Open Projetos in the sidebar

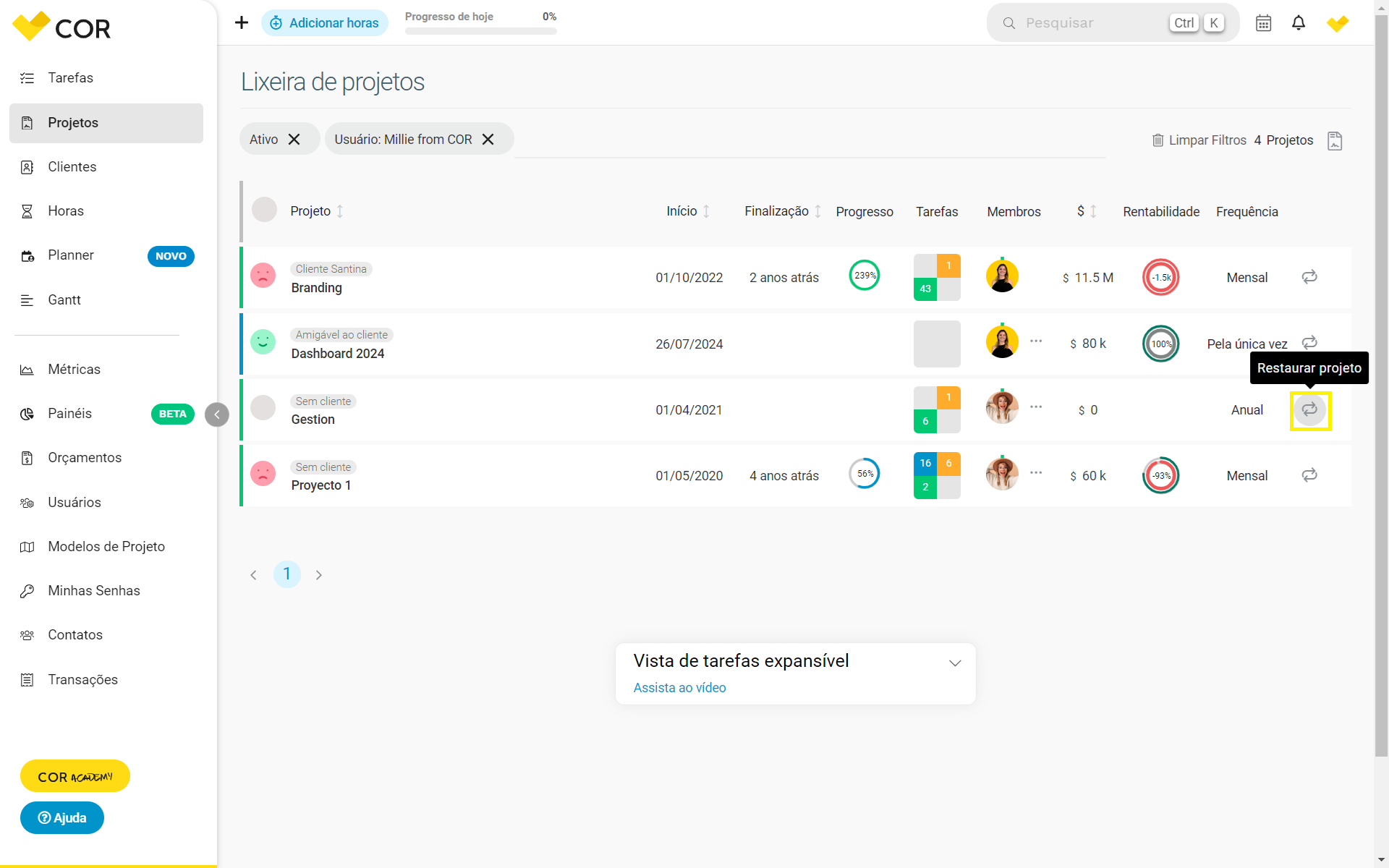106,123
